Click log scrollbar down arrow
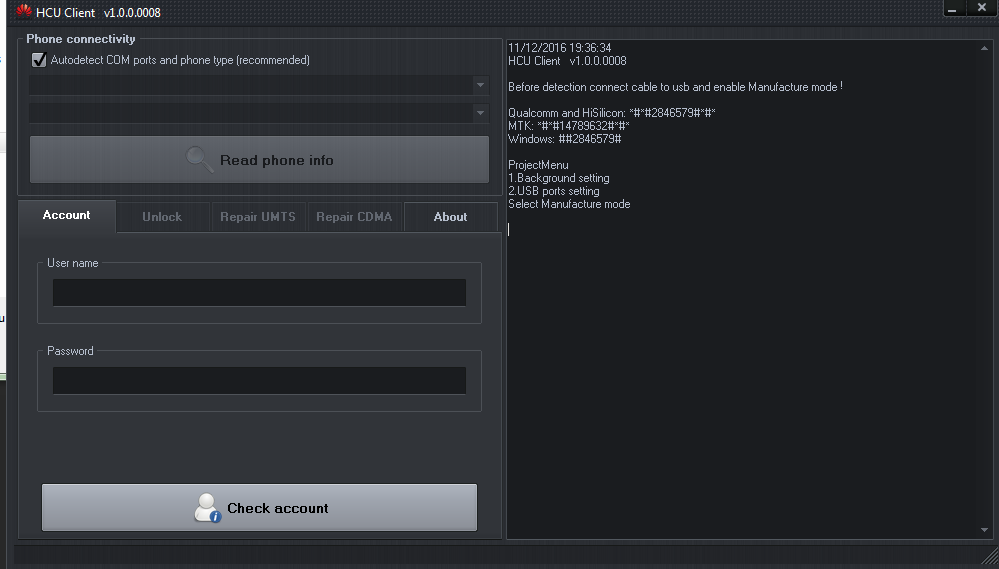 [984, 530]
